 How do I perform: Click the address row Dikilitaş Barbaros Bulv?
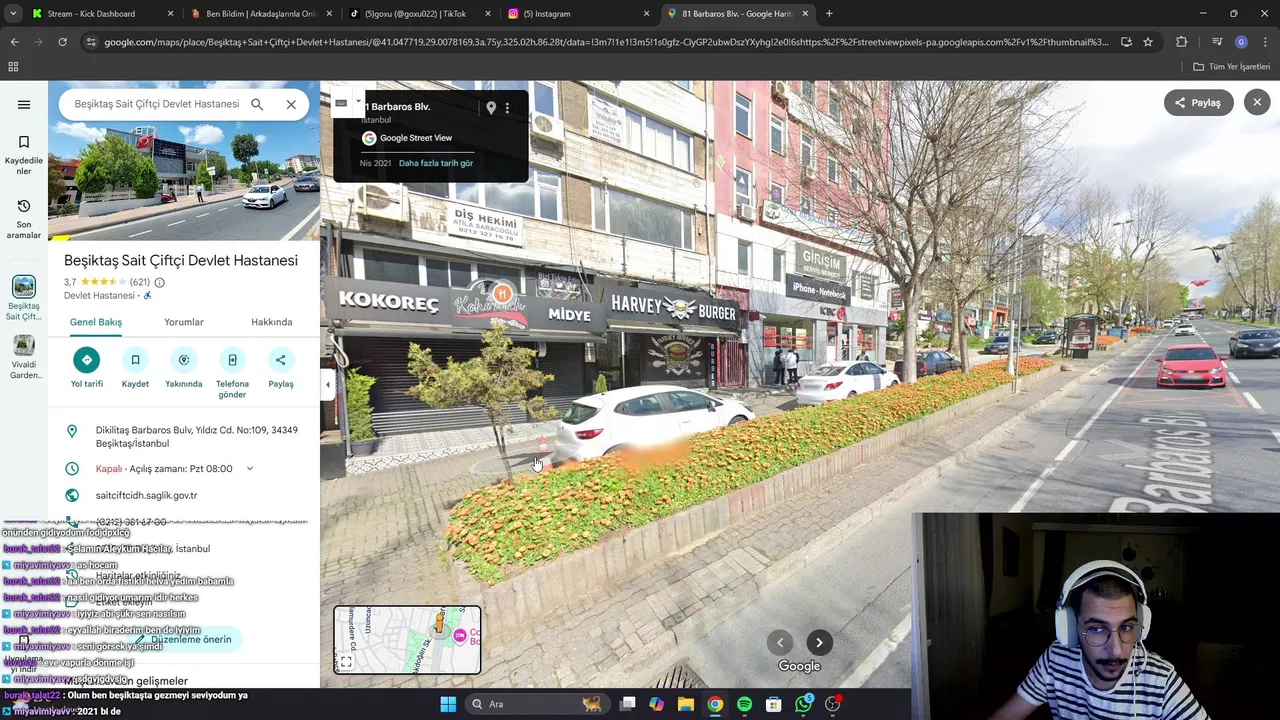pos(184,437)
